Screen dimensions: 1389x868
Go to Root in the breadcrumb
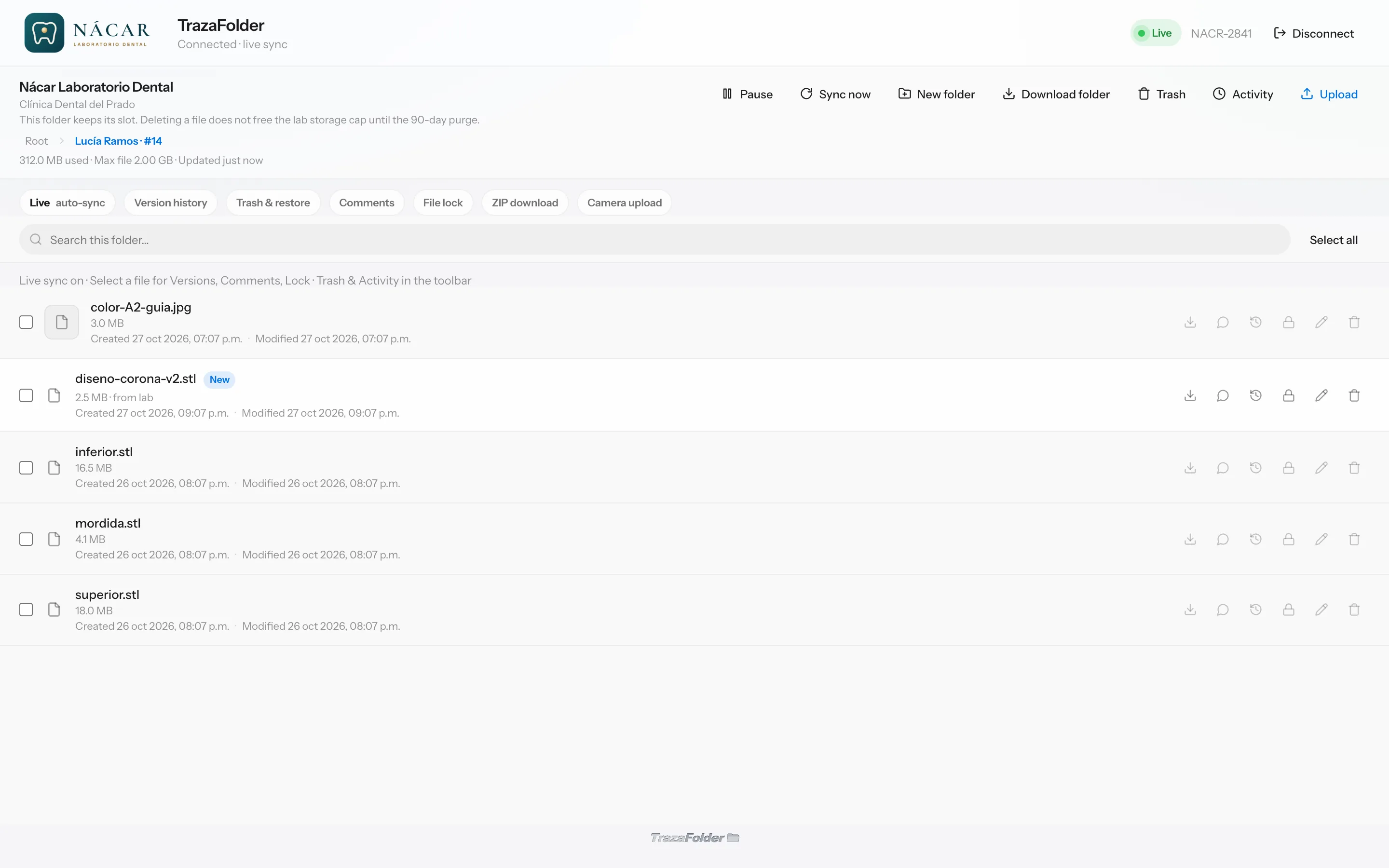tap(36, 141)
